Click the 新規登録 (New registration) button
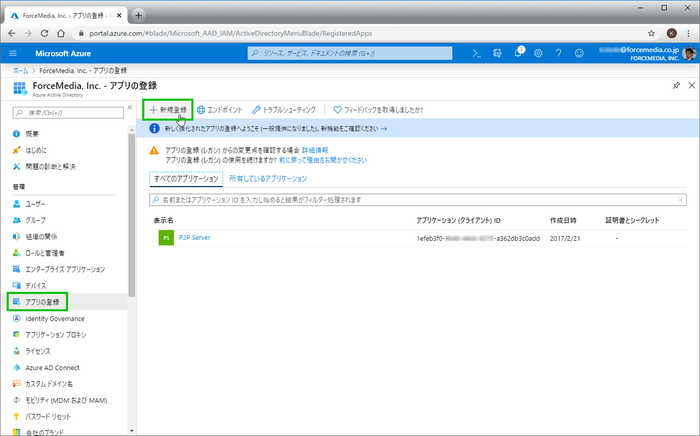 point(168,110)
